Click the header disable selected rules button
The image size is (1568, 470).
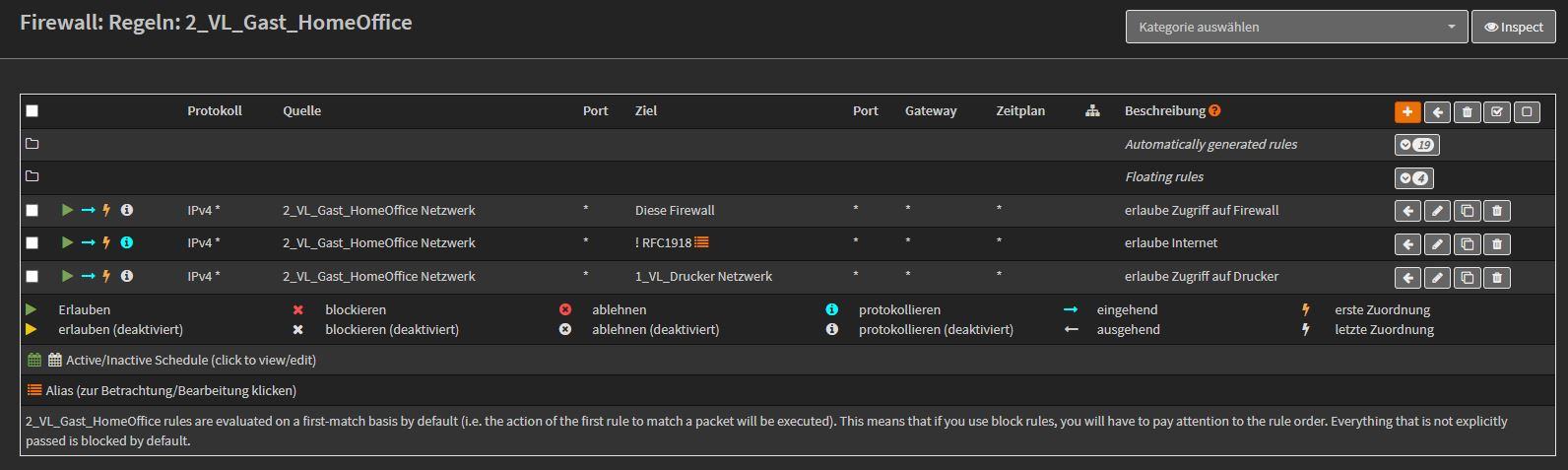[x=1527, y=111]
